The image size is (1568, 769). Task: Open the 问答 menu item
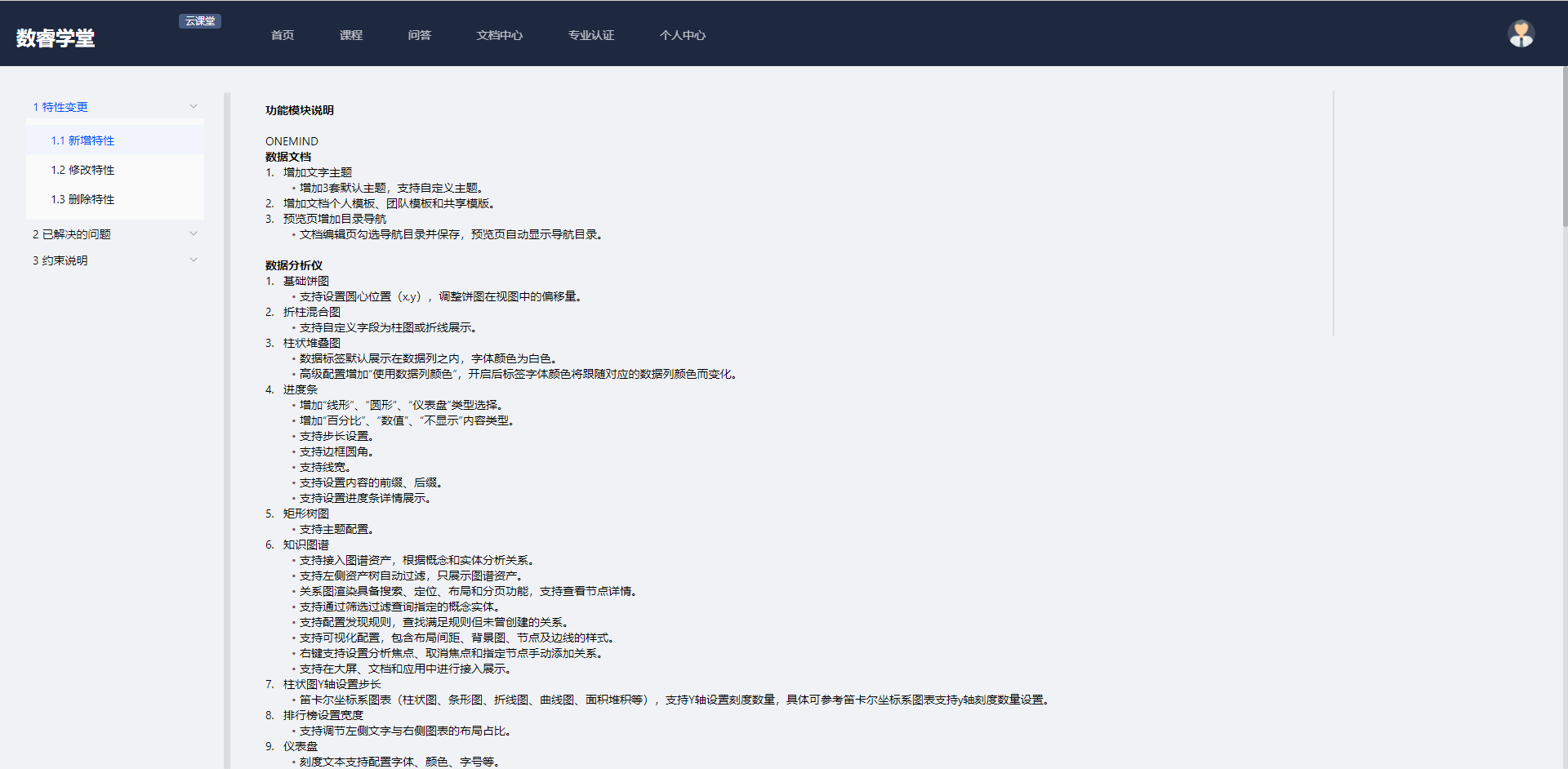[420, 35]
